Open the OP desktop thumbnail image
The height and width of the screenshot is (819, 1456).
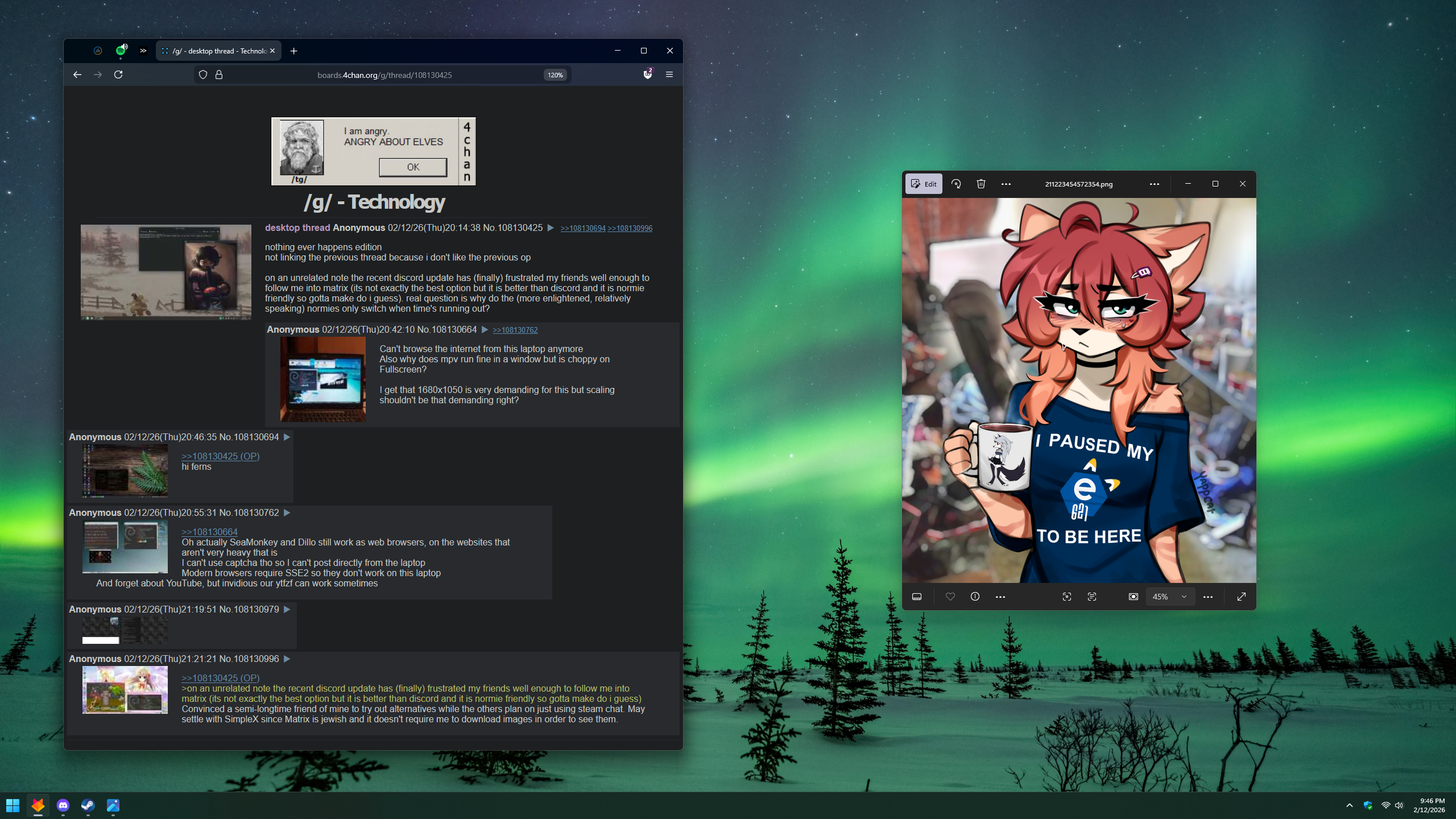(x=166, y=272)
